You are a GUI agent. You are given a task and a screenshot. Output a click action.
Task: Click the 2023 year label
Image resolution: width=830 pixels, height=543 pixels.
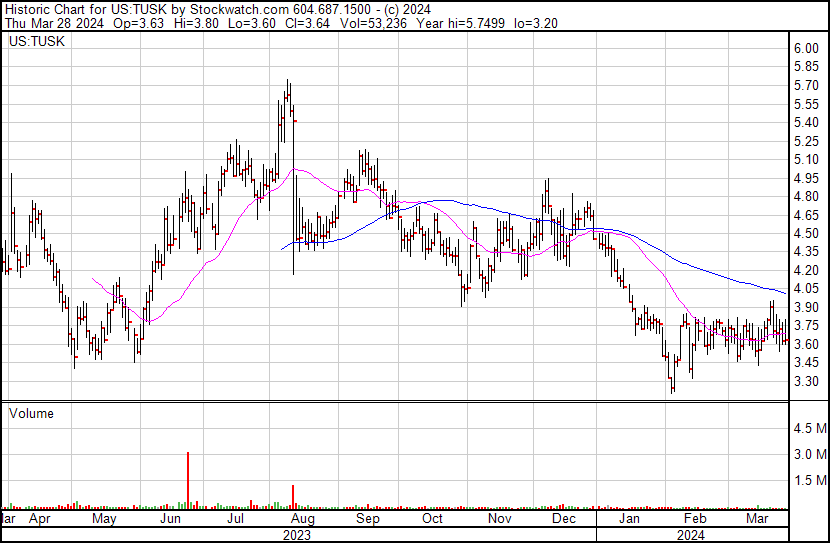pos(297,535)
